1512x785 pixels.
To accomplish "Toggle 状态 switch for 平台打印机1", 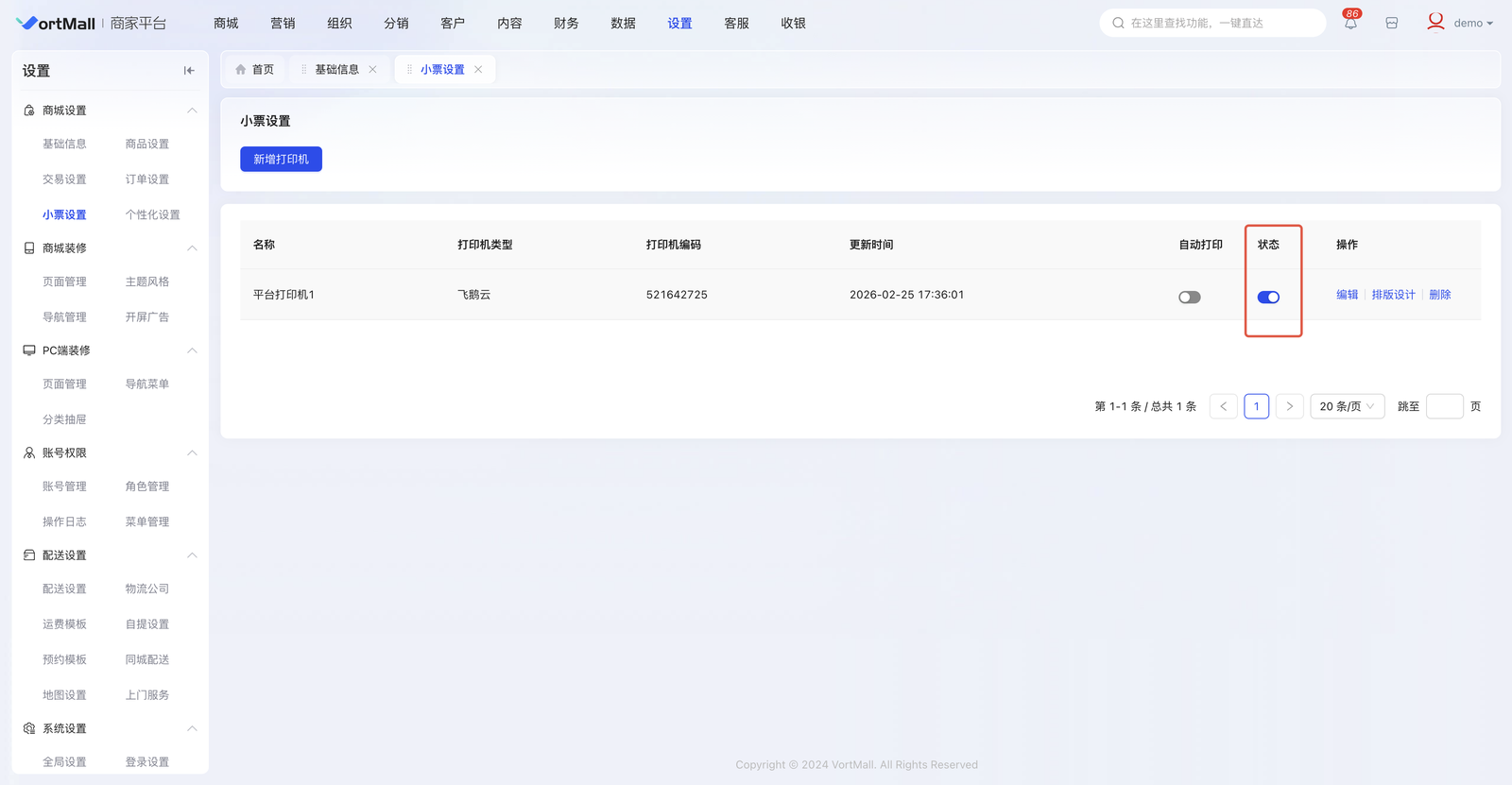I will pos(1268,298).
